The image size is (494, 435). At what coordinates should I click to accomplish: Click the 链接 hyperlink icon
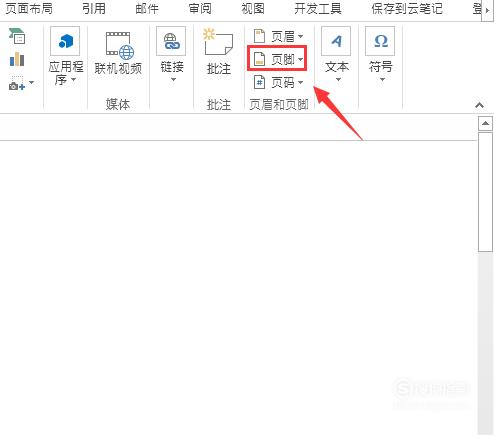click(x=171, y=41)
